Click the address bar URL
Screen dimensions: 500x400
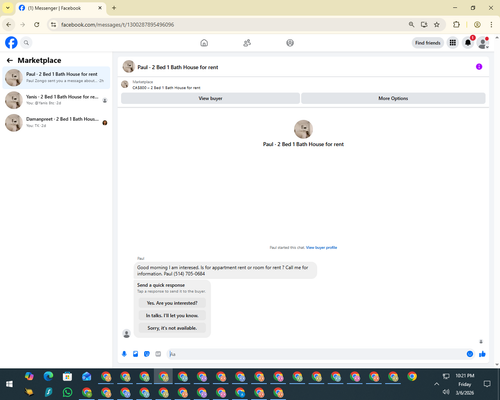point(117,25)
